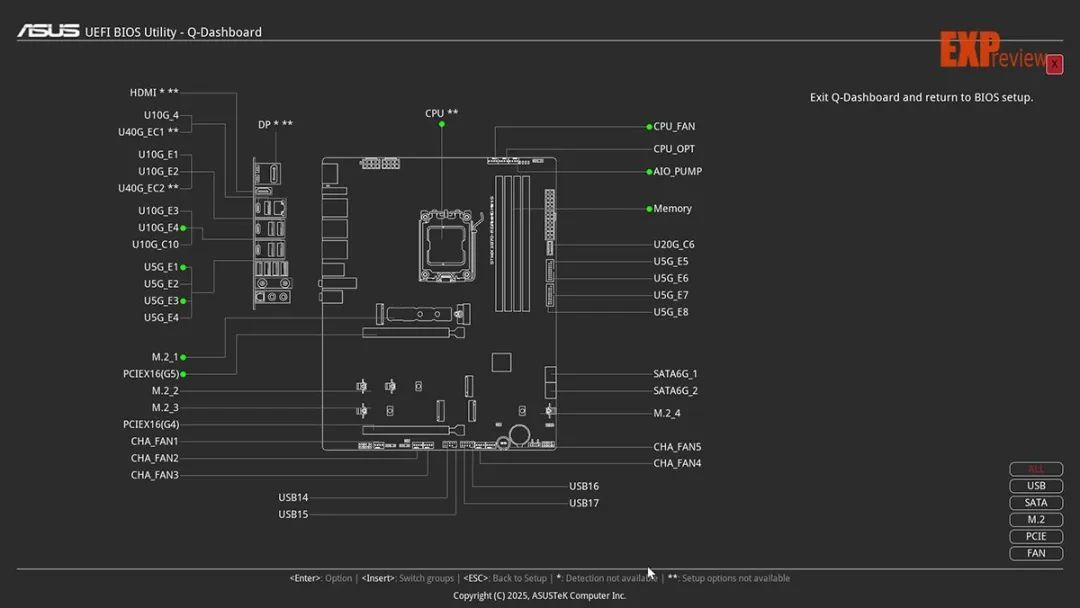Select USB16 header label

click(583, 486)
